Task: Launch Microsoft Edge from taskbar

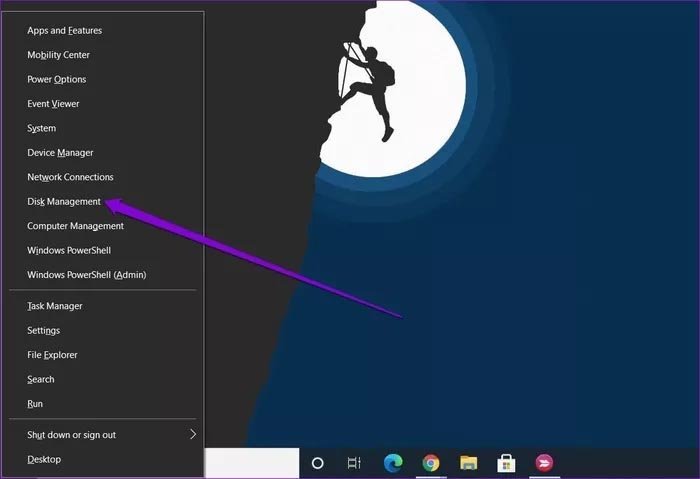Action: pos(393,463)
